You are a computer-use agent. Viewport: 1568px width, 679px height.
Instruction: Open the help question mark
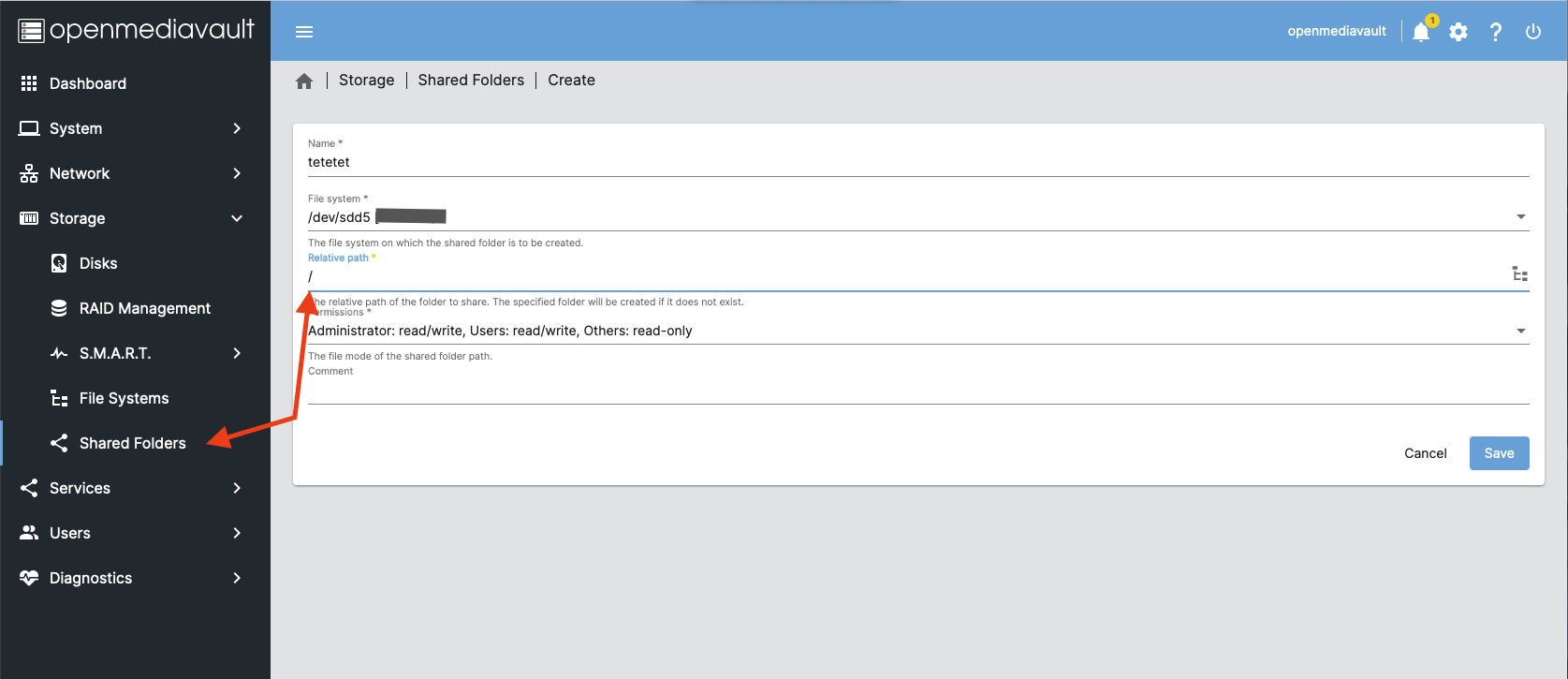click(1496, 32)
